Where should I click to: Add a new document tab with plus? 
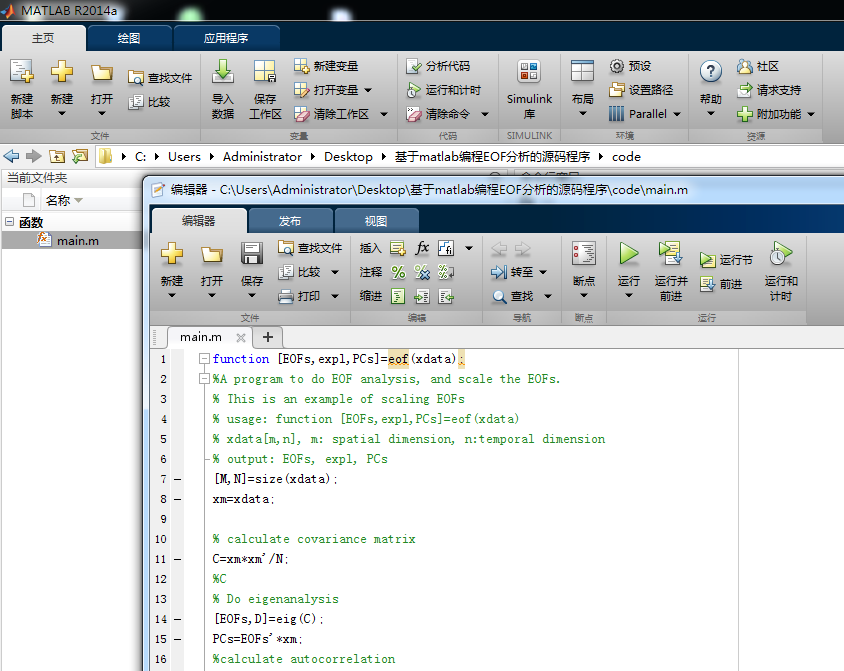point(268,337)
